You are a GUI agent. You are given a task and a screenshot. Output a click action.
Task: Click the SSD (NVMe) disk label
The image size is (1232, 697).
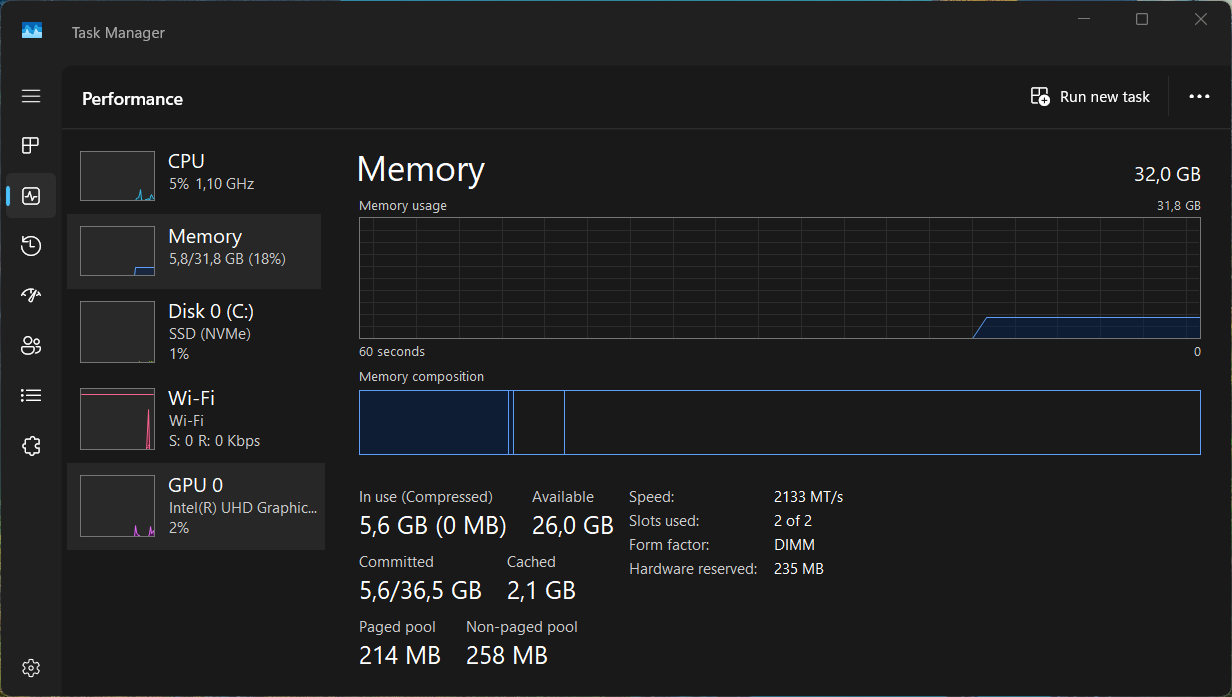pyautogui.click(x=209, y=334)
